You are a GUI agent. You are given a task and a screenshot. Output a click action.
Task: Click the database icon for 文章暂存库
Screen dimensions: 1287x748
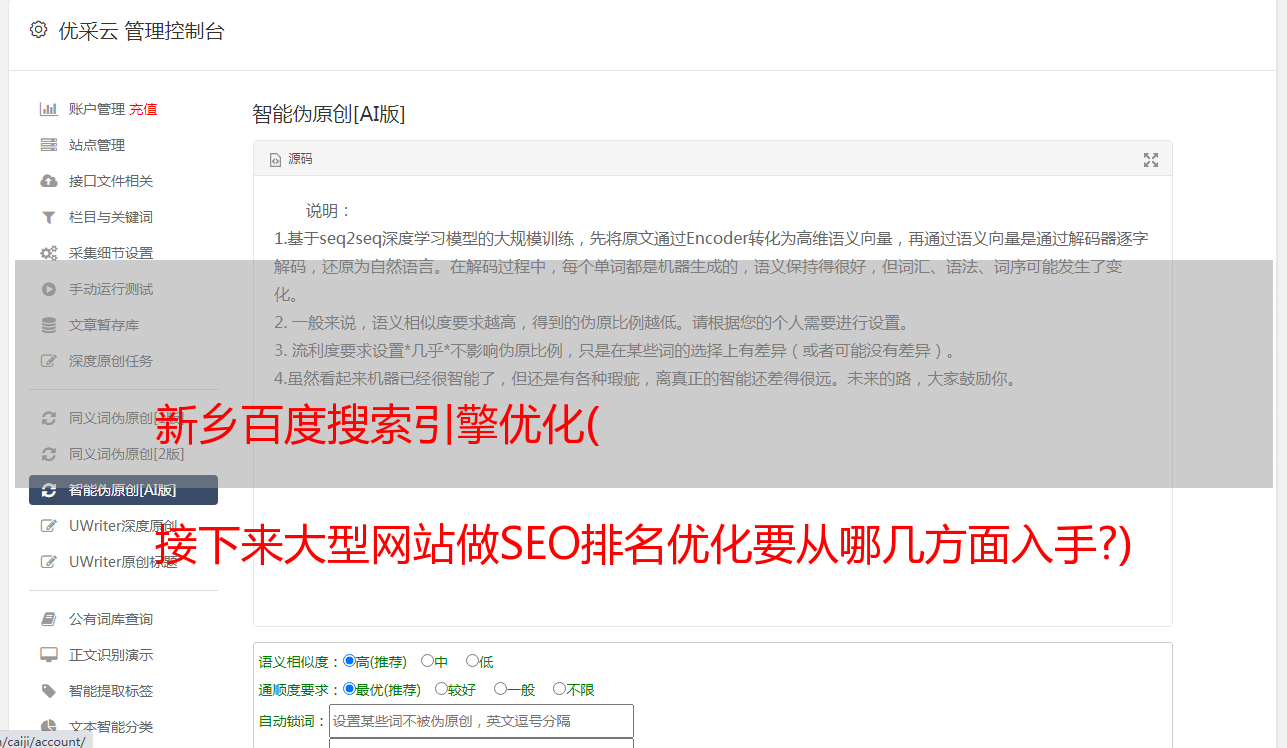pos(48,325)
